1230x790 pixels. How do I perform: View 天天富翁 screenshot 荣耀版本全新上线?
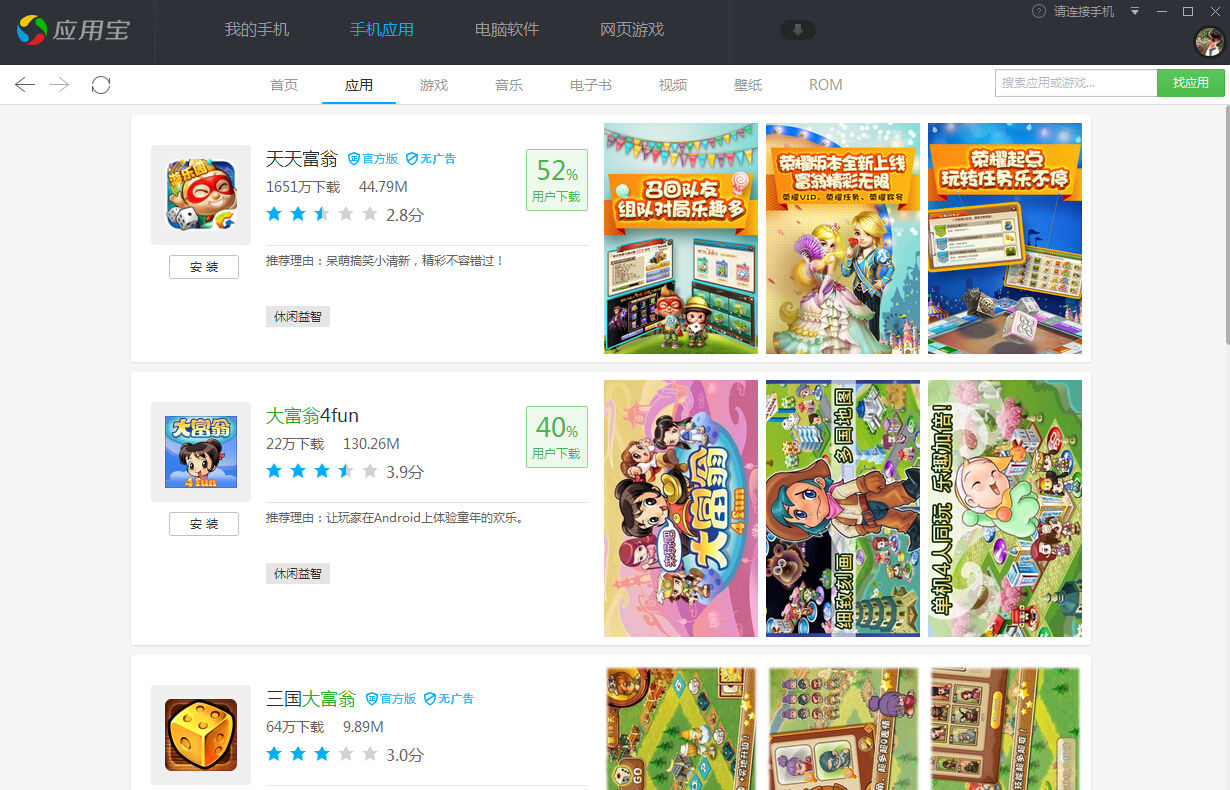[x=843, y=238]
